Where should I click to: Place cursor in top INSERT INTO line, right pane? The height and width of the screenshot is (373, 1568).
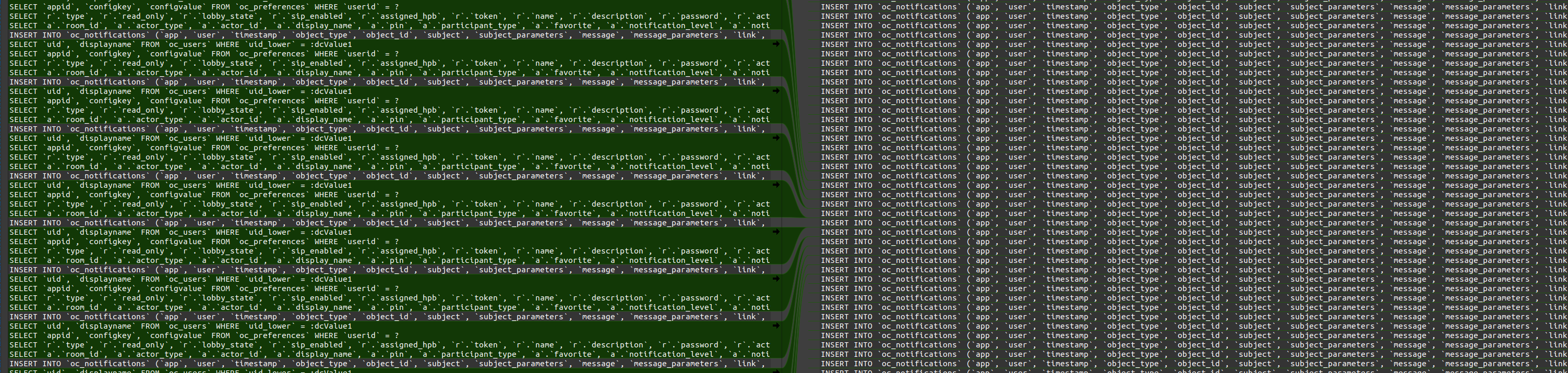(1194, 7)
